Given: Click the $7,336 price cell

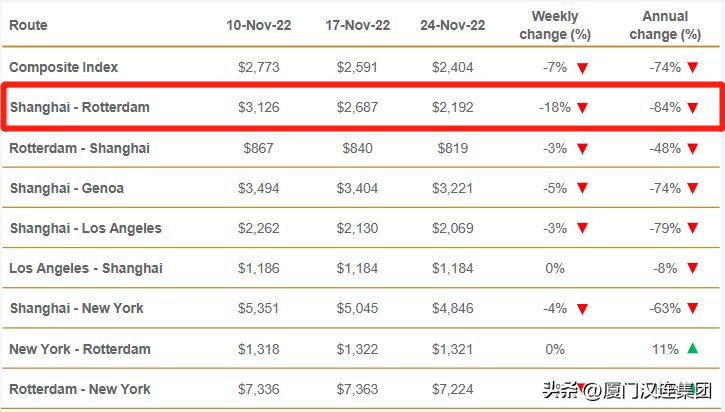Looking at the screenshot, I should (x=258, y=388).
